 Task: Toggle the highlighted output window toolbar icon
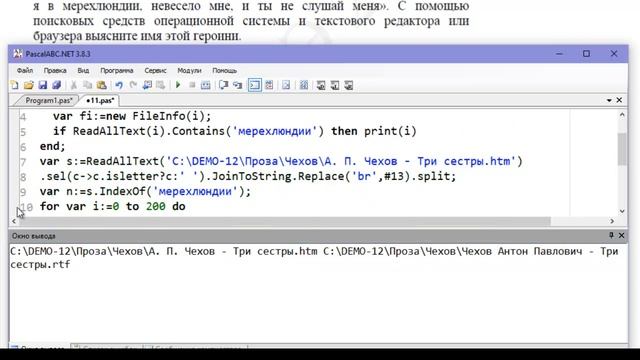click(x=255, y=85)
